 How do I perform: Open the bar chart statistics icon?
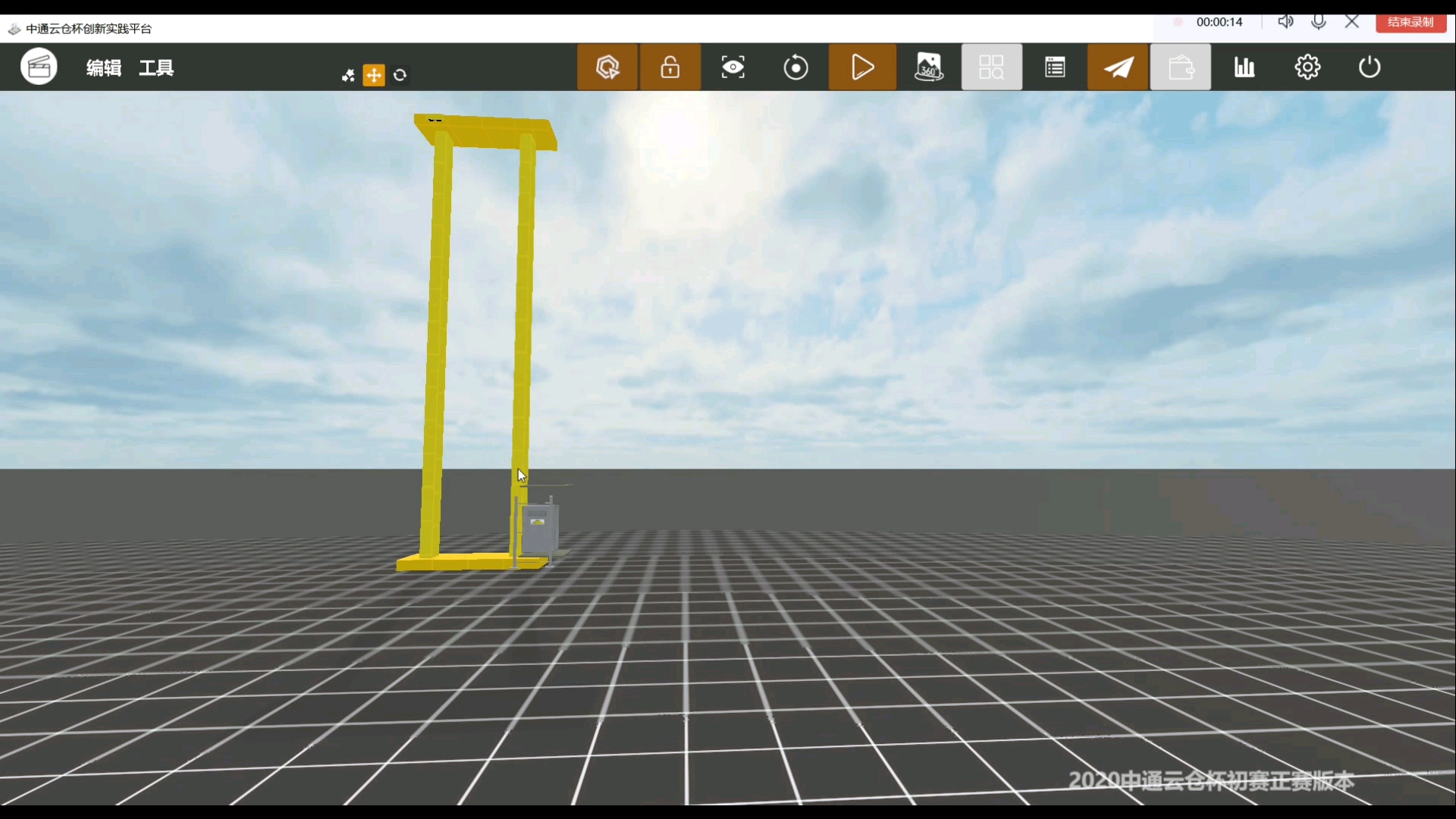[x=1244, y=67]
